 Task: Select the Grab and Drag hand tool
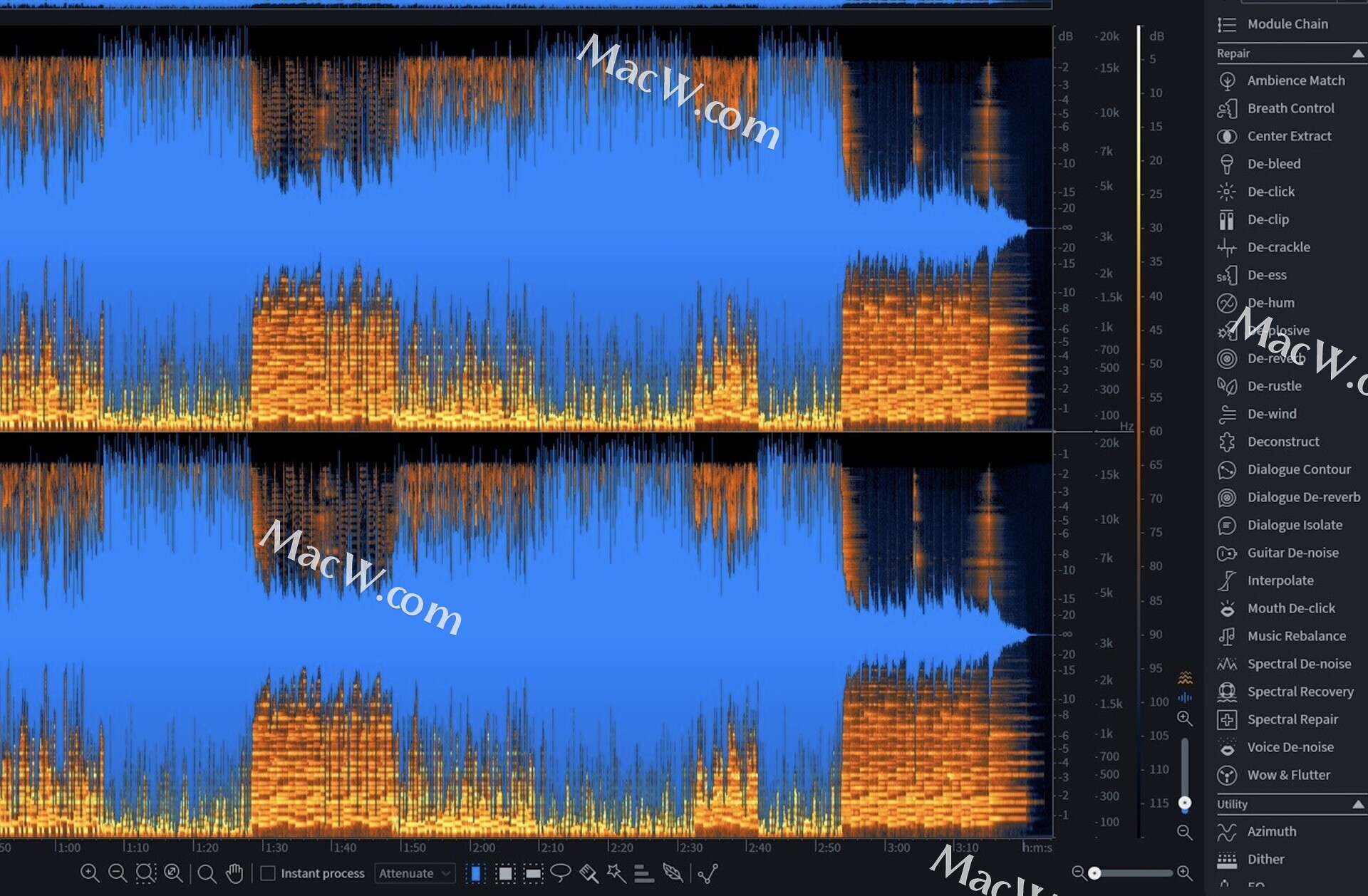(x=234, y=873)
